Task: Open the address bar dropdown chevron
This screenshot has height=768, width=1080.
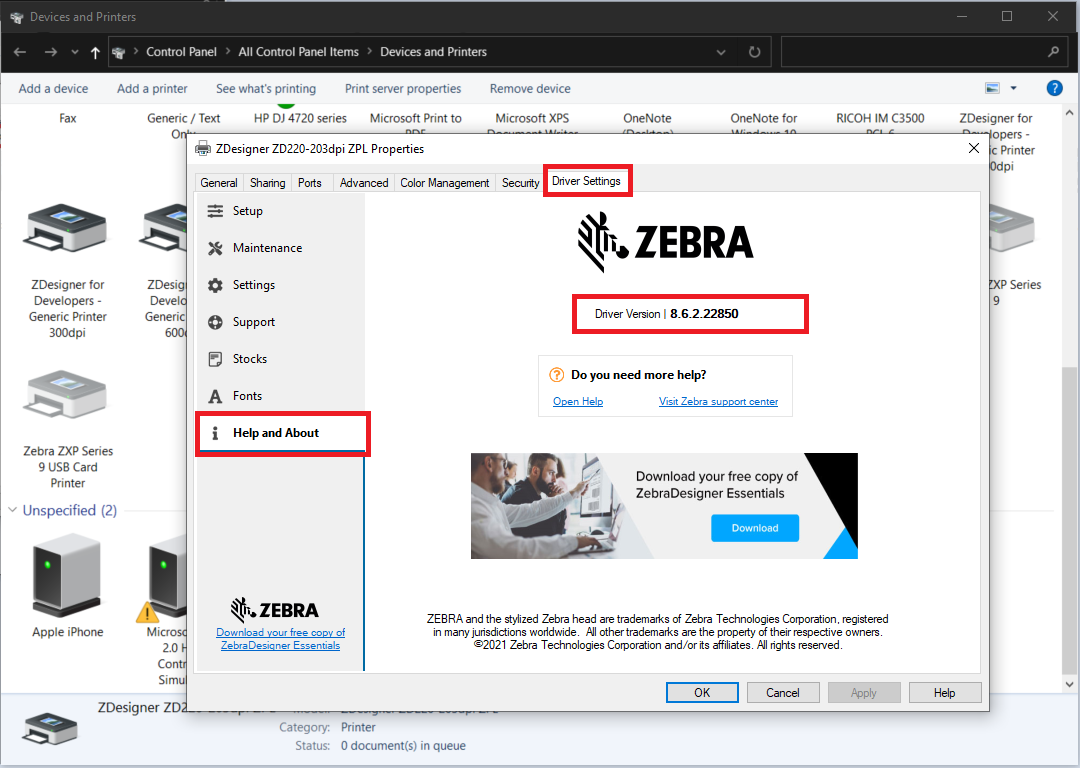Action: coord(720,52)
